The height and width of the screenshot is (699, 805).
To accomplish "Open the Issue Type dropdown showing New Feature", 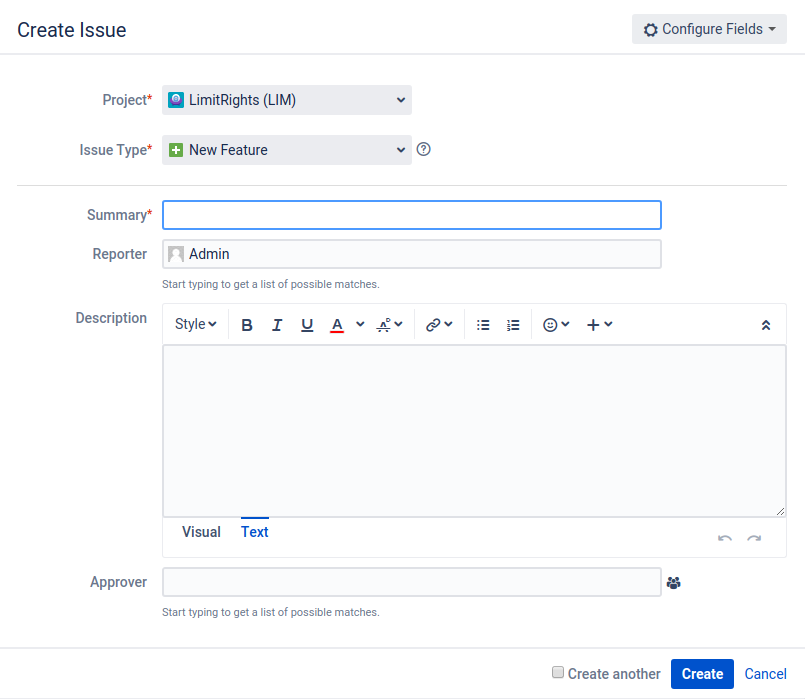I will 286,150.
